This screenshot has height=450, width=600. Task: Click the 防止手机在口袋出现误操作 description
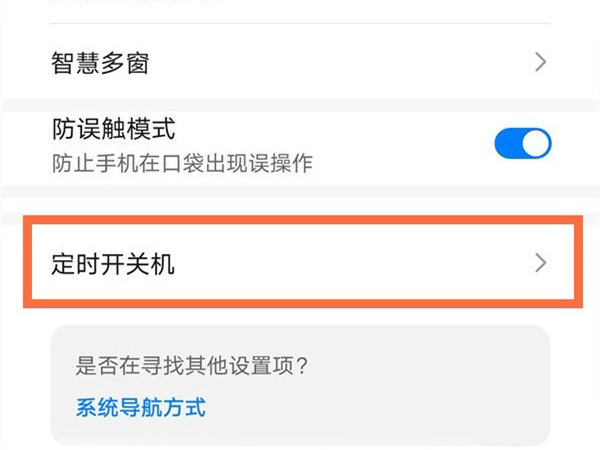pos(181,162)
